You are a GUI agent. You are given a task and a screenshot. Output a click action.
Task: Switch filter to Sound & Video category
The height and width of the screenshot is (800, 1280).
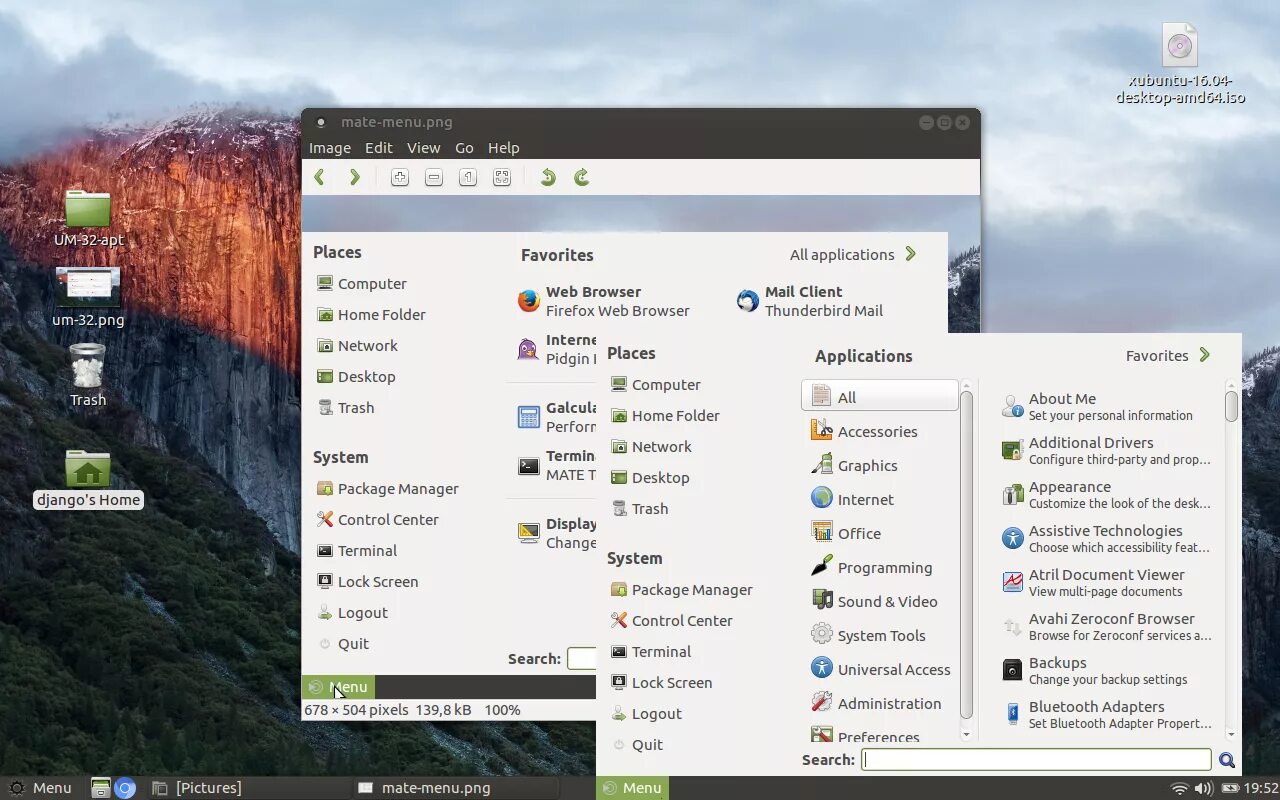point(886,601)
